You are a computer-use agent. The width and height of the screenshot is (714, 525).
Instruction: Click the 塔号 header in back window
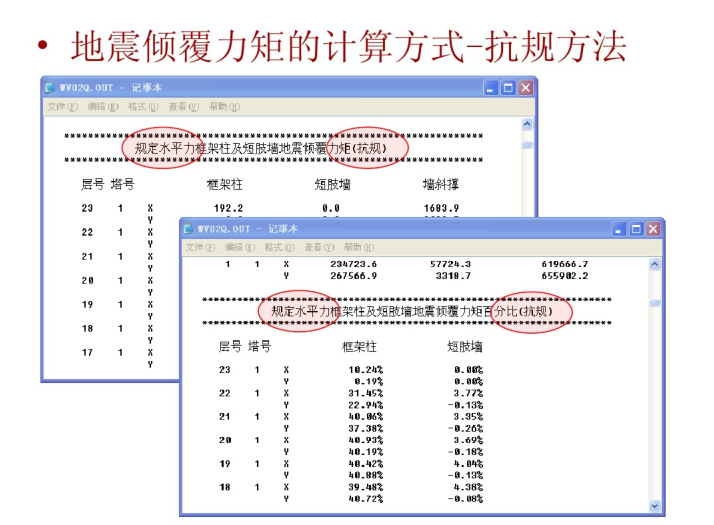coord(122,184)
